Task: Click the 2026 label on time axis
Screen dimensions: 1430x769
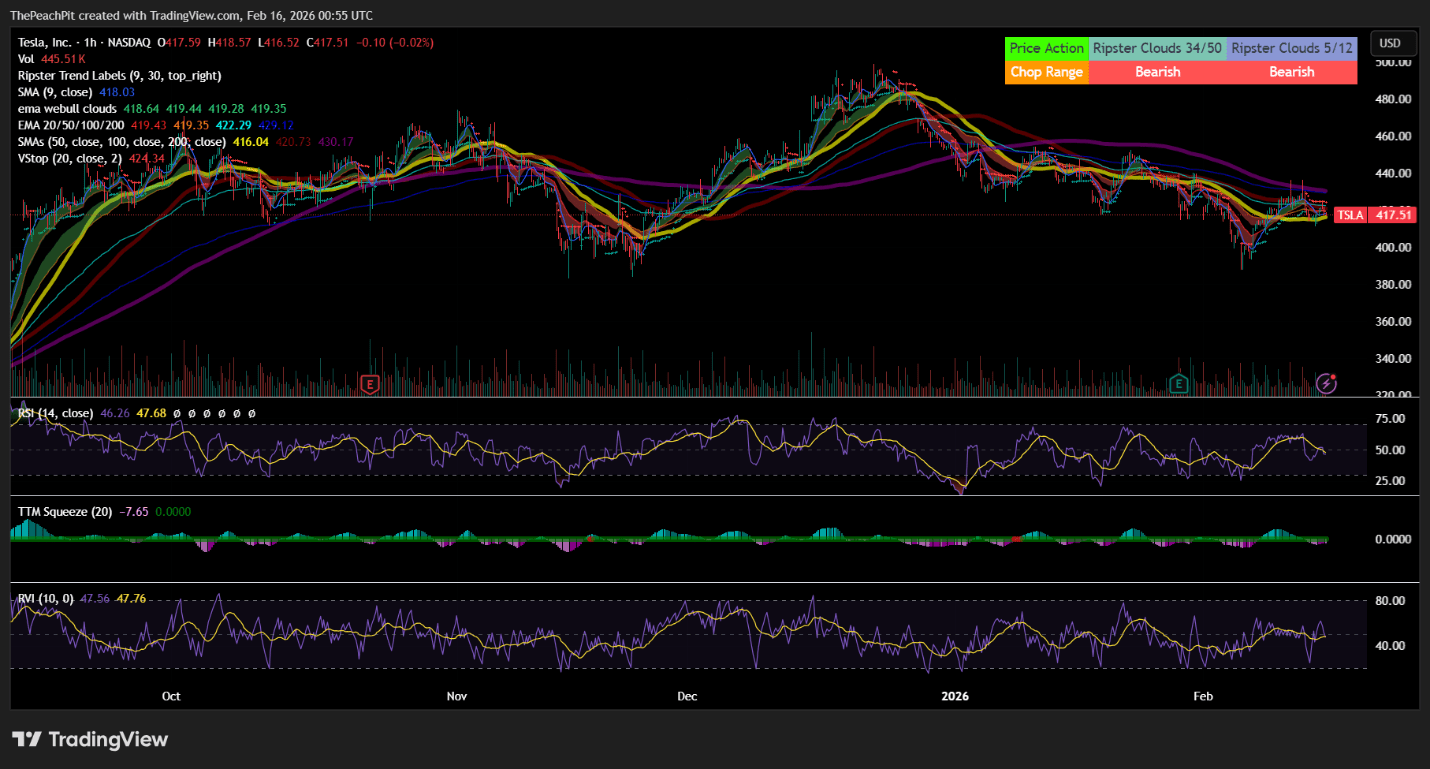Action: 955,695
